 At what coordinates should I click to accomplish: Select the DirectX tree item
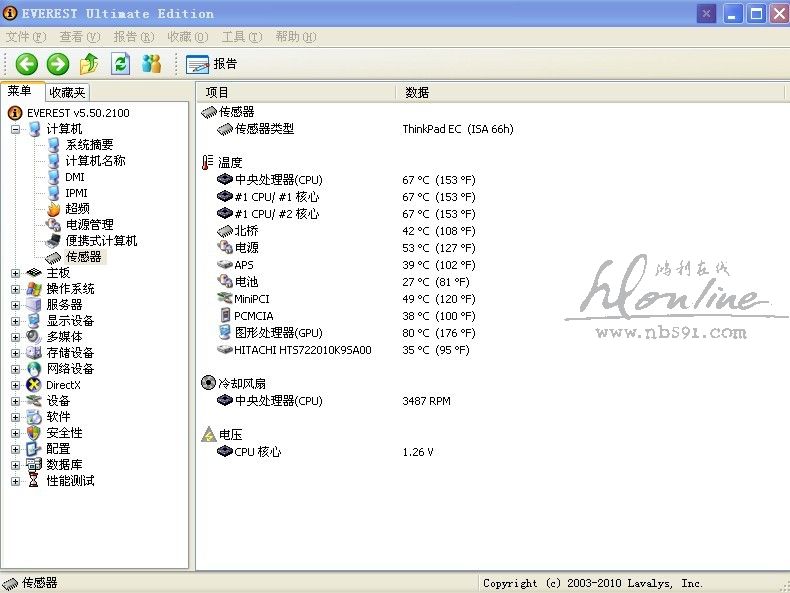(63, 385)
